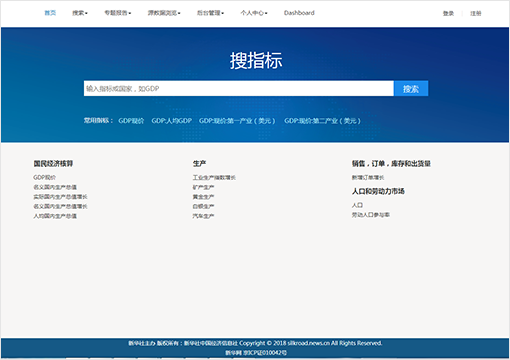Expand the 专题报告 dropdown in navbar
This screenshot has width=510, height=360.
(x=118, y=13)
